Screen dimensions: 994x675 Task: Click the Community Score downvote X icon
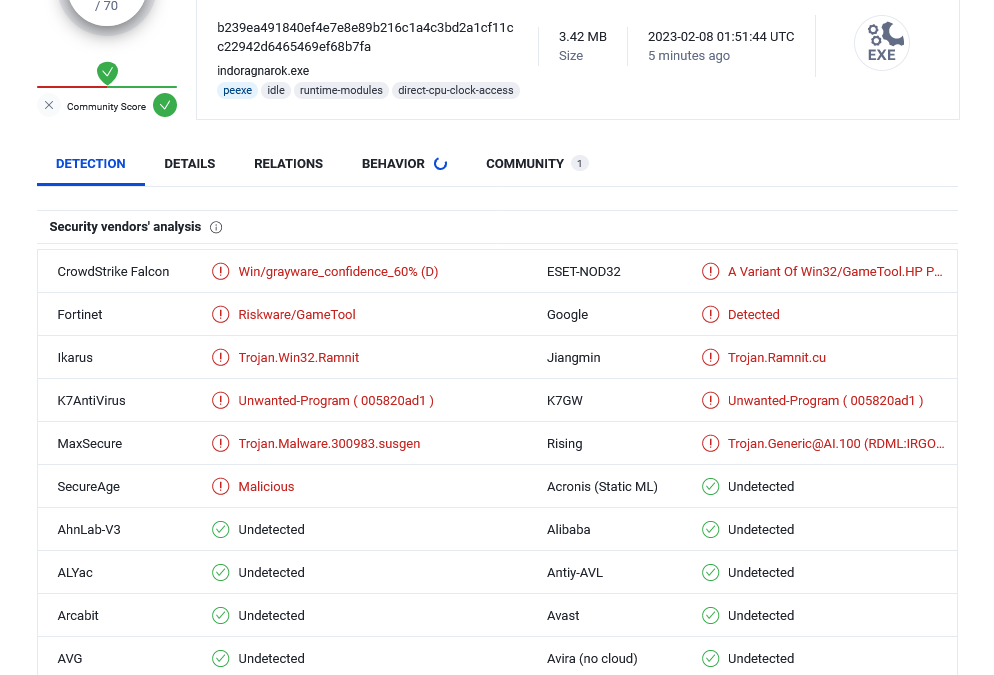tap(49, 105)
